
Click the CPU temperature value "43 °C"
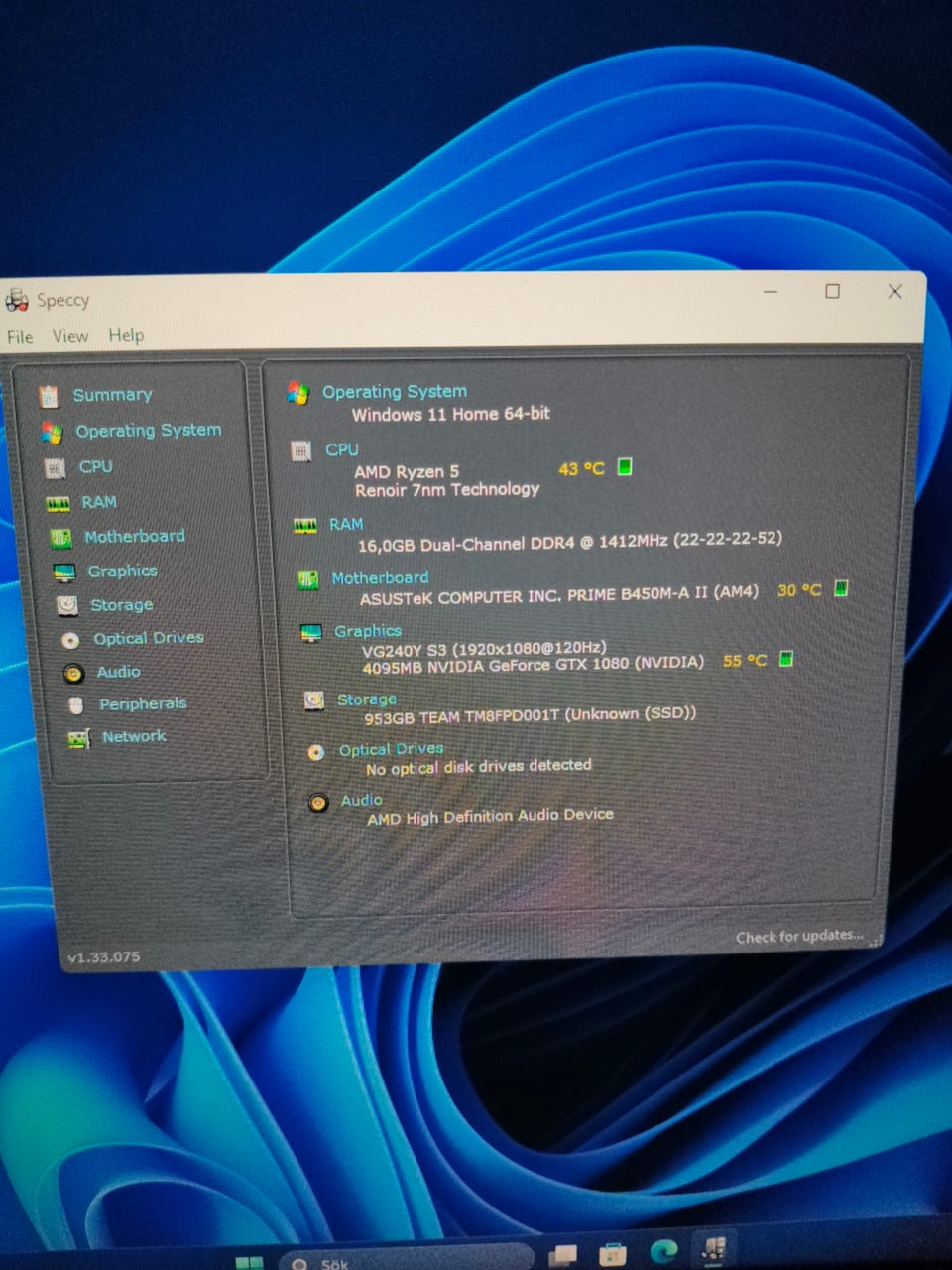(581, 468)
